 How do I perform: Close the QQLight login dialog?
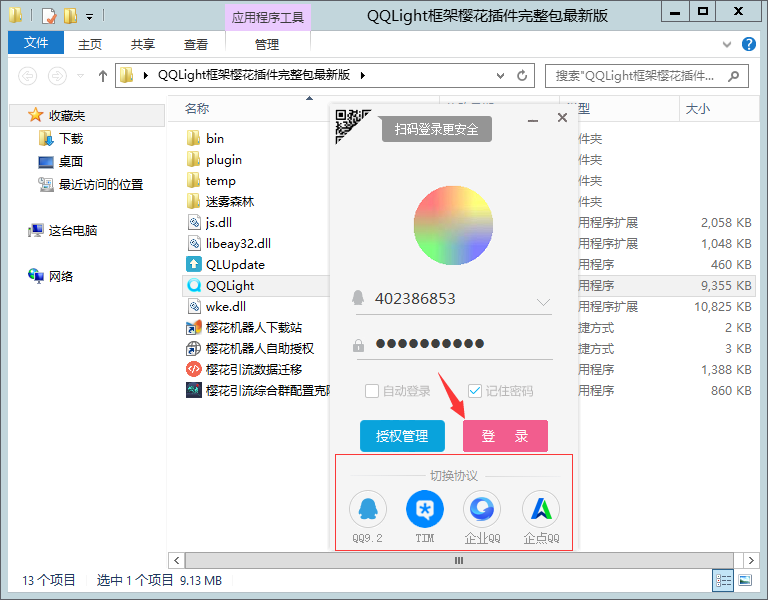point(562,118)
